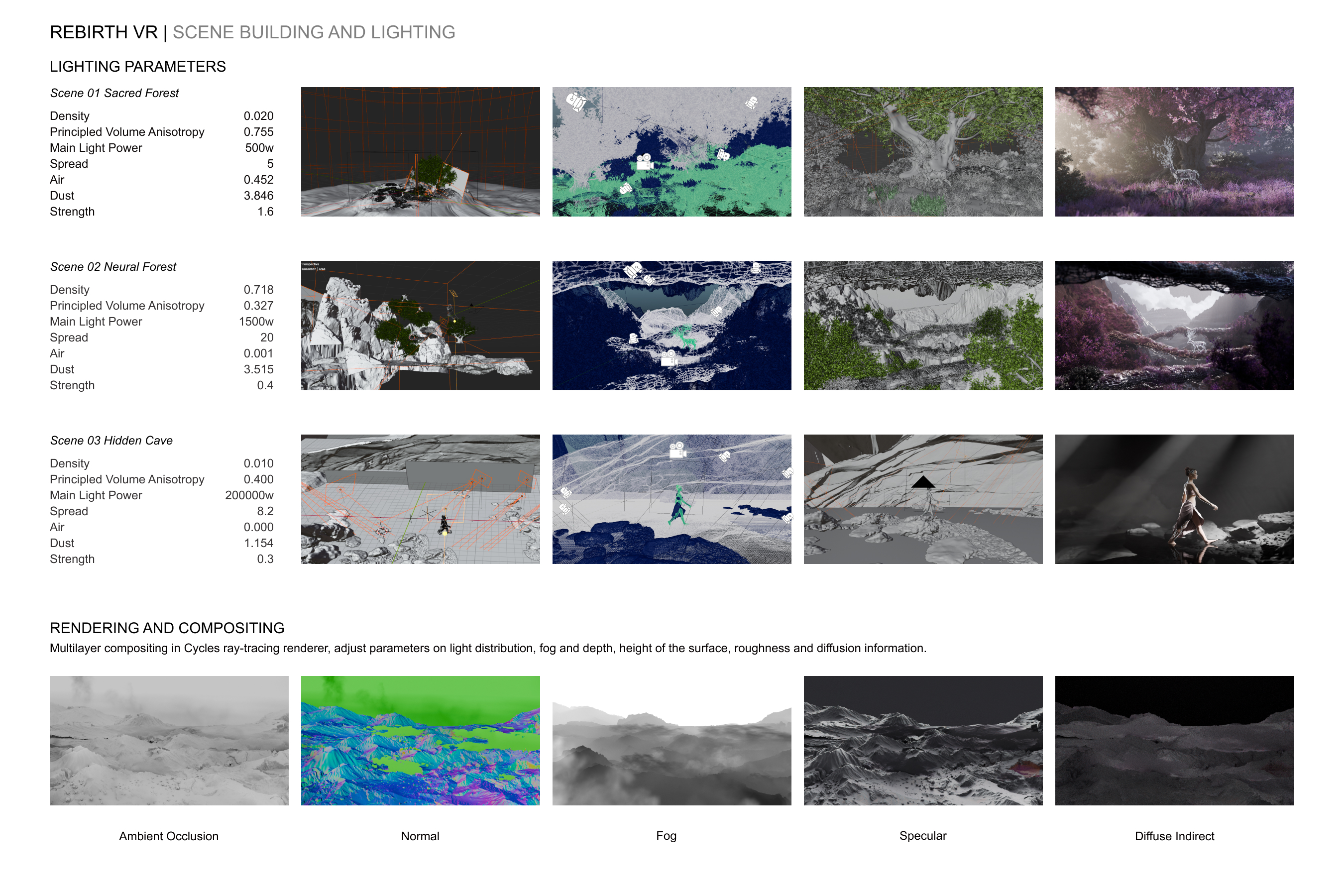The width and height of the screenshot is (1344, 896).
Task: Click the 'RENDERING AND COMPOSITING' heading
Action: [167, 628]
